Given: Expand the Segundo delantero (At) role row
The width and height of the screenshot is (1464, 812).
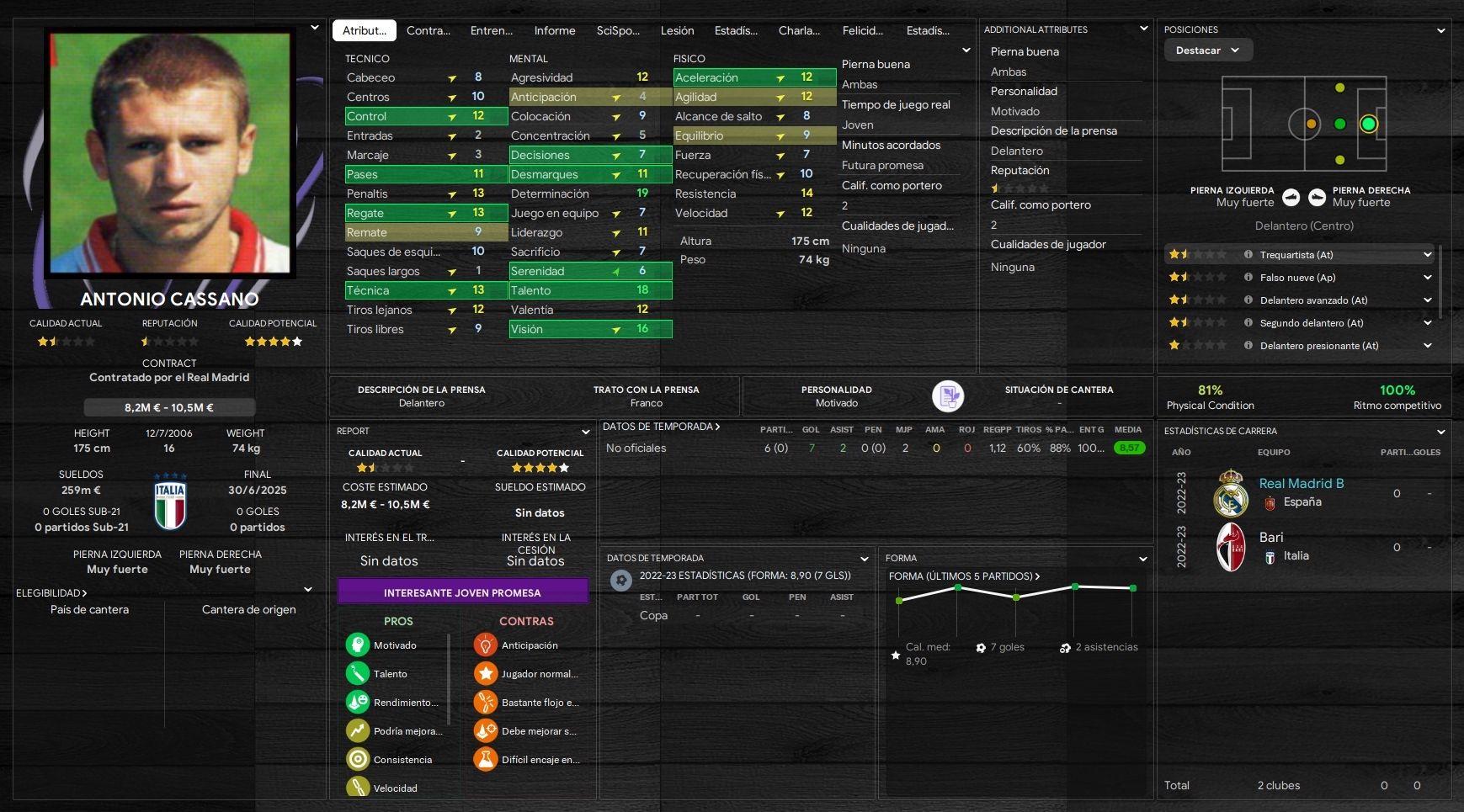Looking at the screenshot, I should point(1428,322).
